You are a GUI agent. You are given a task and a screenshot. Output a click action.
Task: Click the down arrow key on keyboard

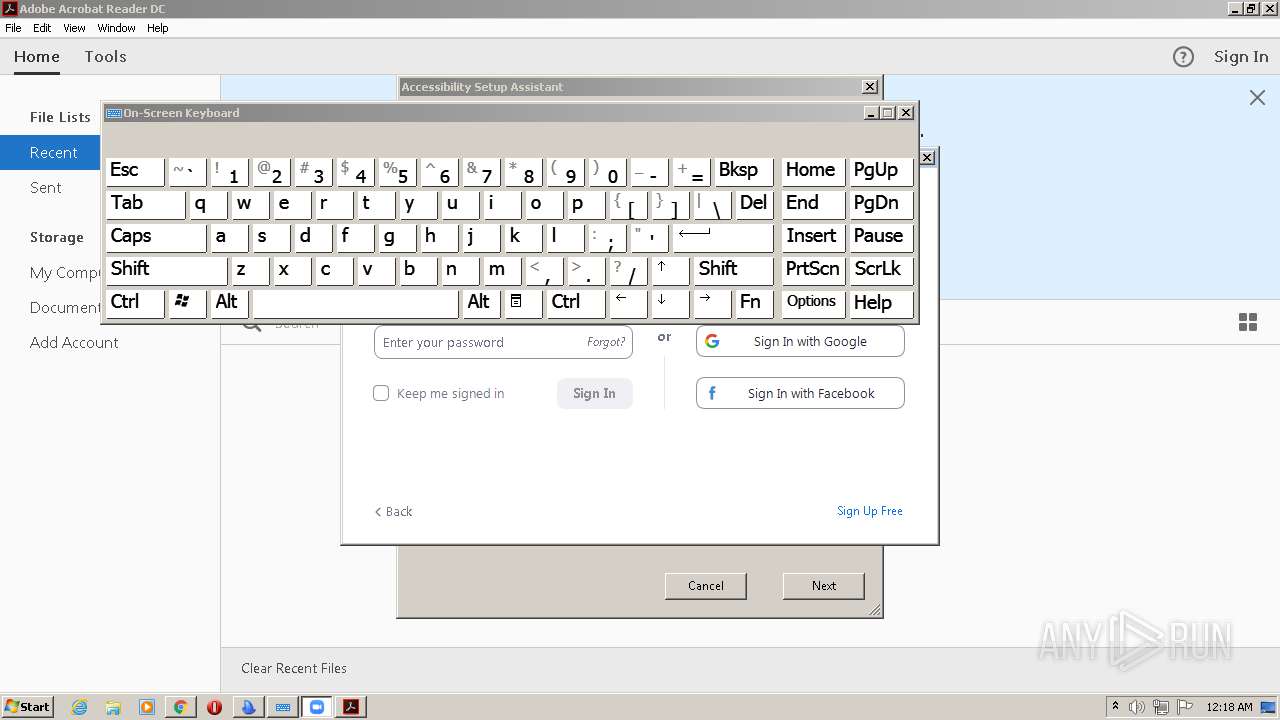pos(669,302)
